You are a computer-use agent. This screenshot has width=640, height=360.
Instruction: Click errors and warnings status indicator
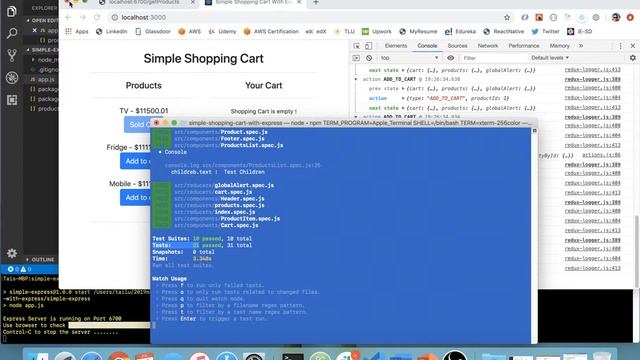pyautogui.click(x=19, y=269)
